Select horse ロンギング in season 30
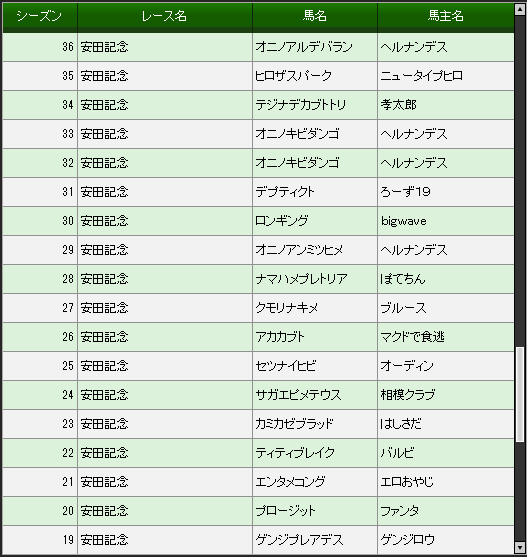Screen dimensions: 527x557 click(x=282, y=221)
